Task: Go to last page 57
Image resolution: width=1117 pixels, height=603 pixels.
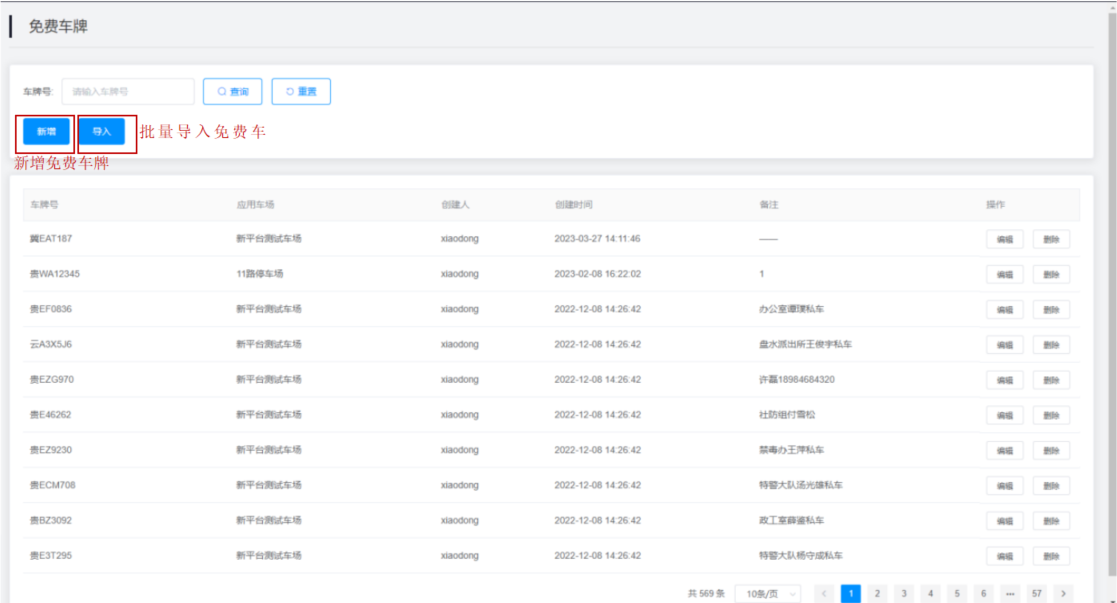Action: coord(1036,594)
